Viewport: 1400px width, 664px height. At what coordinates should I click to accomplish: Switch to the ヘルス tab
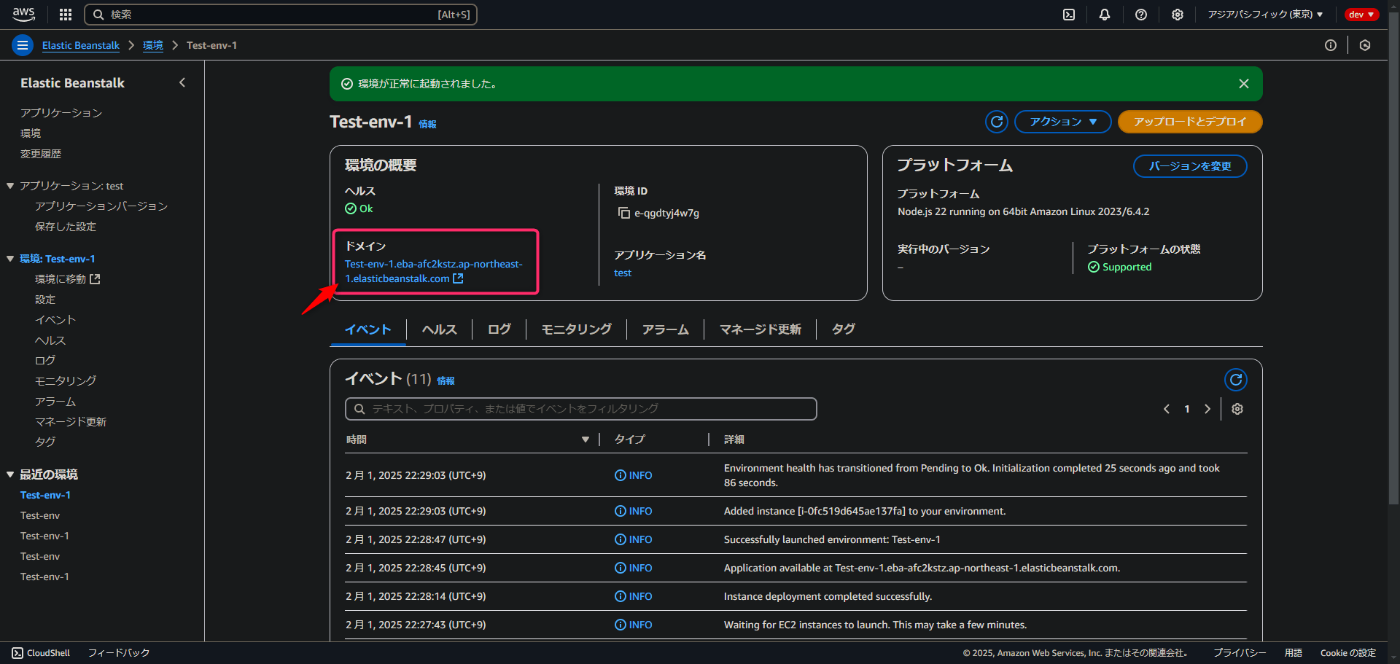coord(439,329)
